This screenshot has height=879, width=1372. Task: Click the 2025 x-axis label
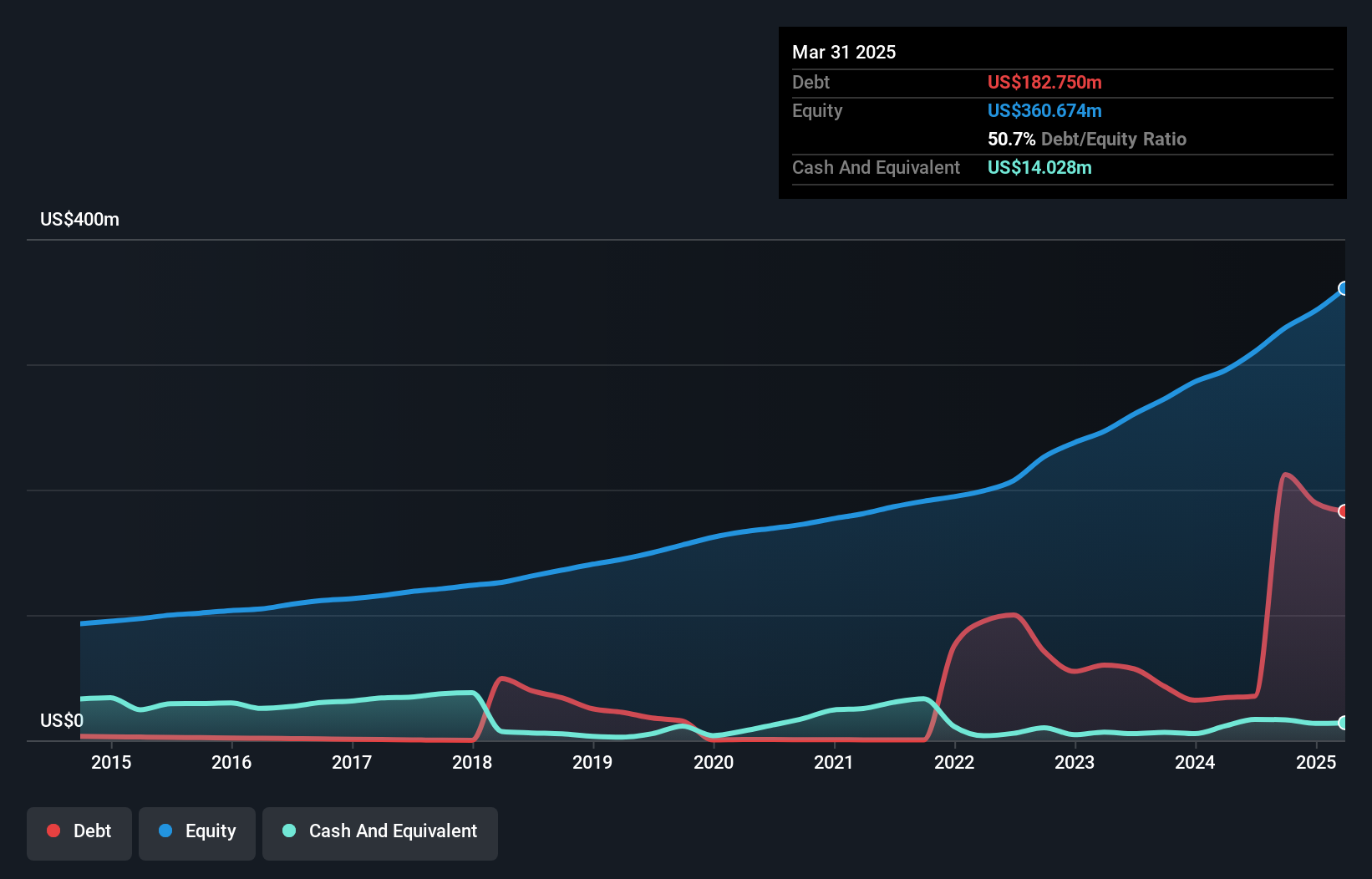point(1316,762)
